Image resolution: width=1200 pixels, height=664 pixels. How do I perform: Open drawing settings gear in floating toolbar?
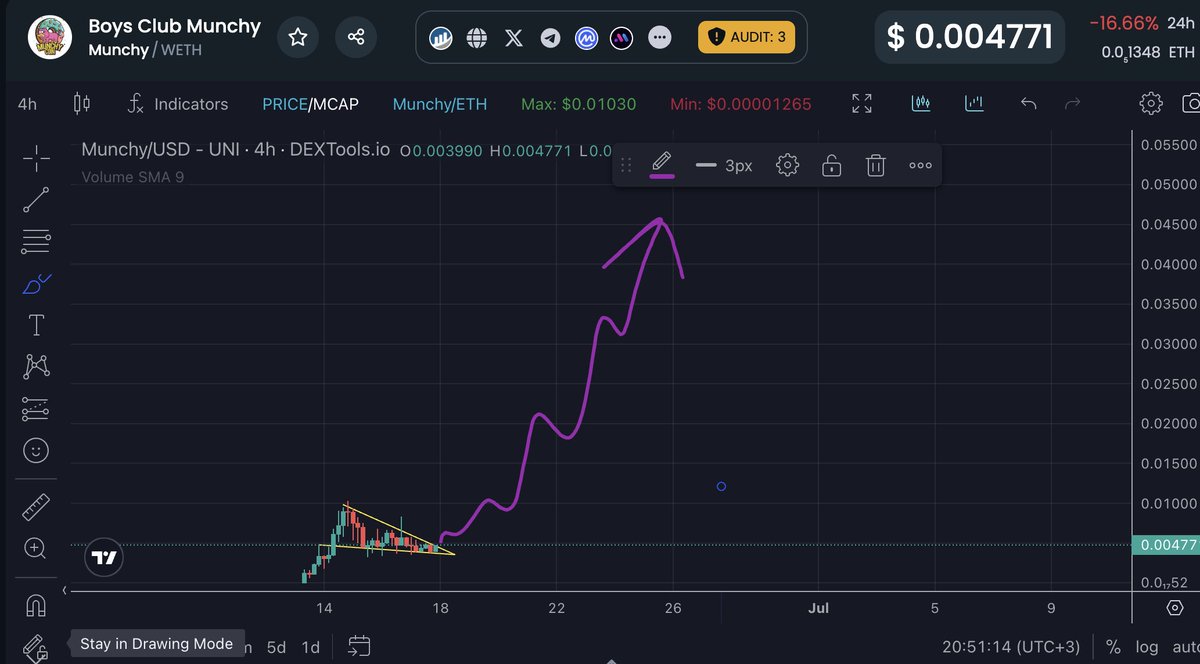point(788,165)
